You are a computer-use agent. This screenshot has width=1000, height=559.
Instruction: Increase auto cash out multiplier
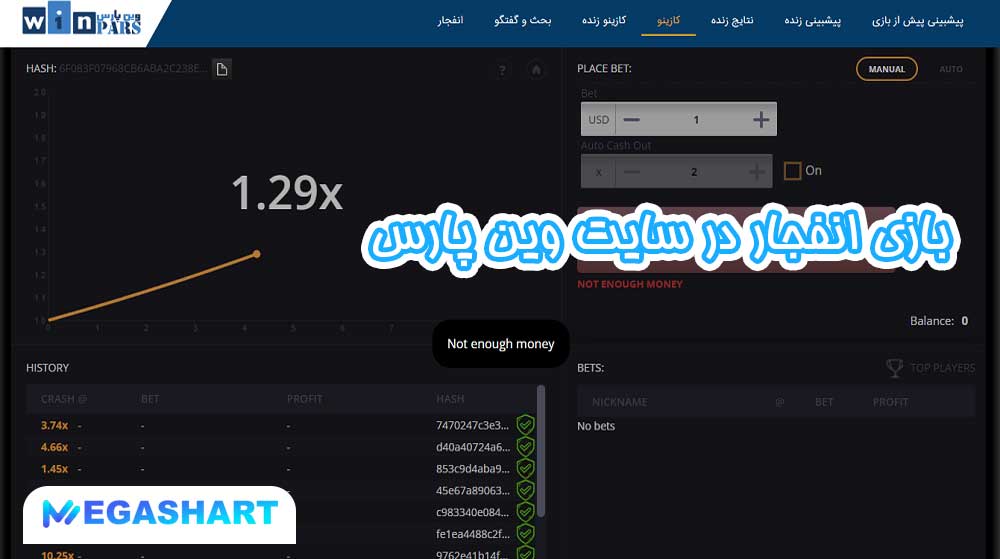(x=756, y=171)
